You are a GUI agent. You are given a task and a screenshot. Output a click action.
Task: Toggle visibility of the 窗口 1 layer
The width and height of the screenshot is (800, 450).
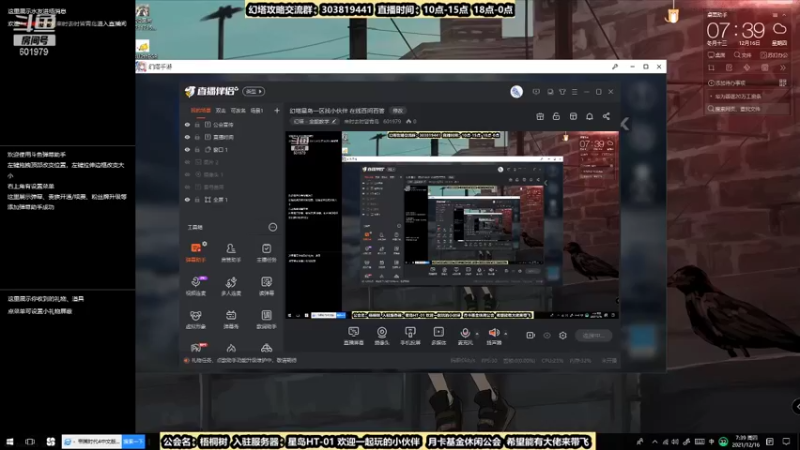pyautogui.click(x=187, y=150)
